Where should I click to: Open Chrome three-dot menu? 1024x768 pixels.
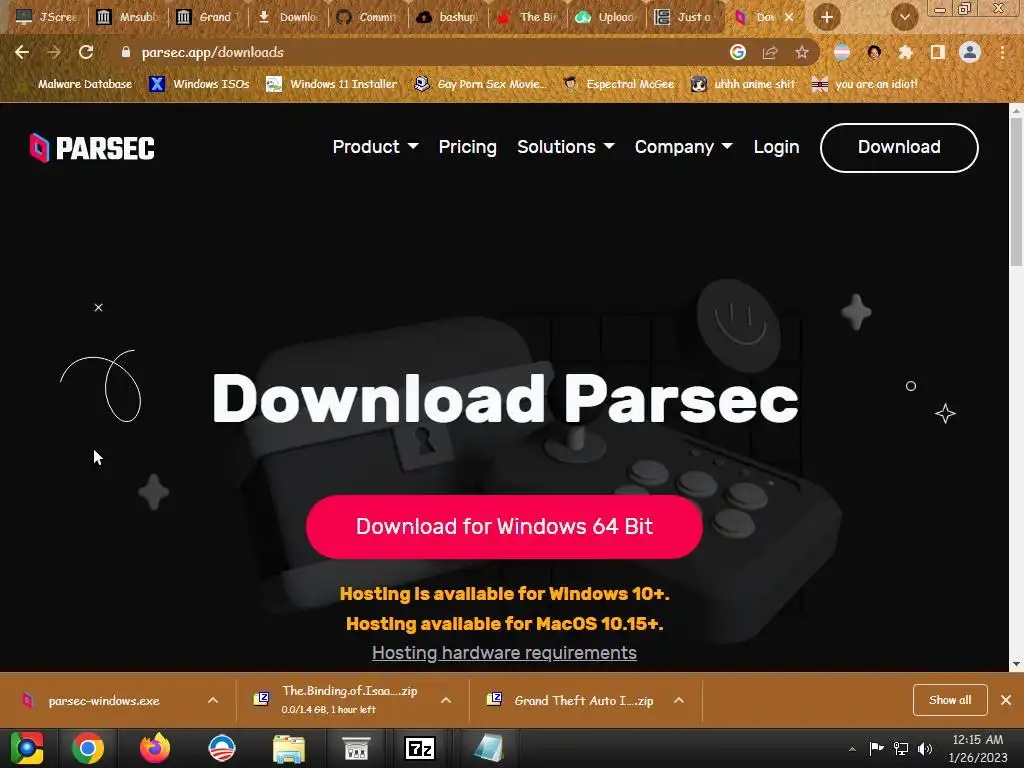click(x=1002, y=52)
